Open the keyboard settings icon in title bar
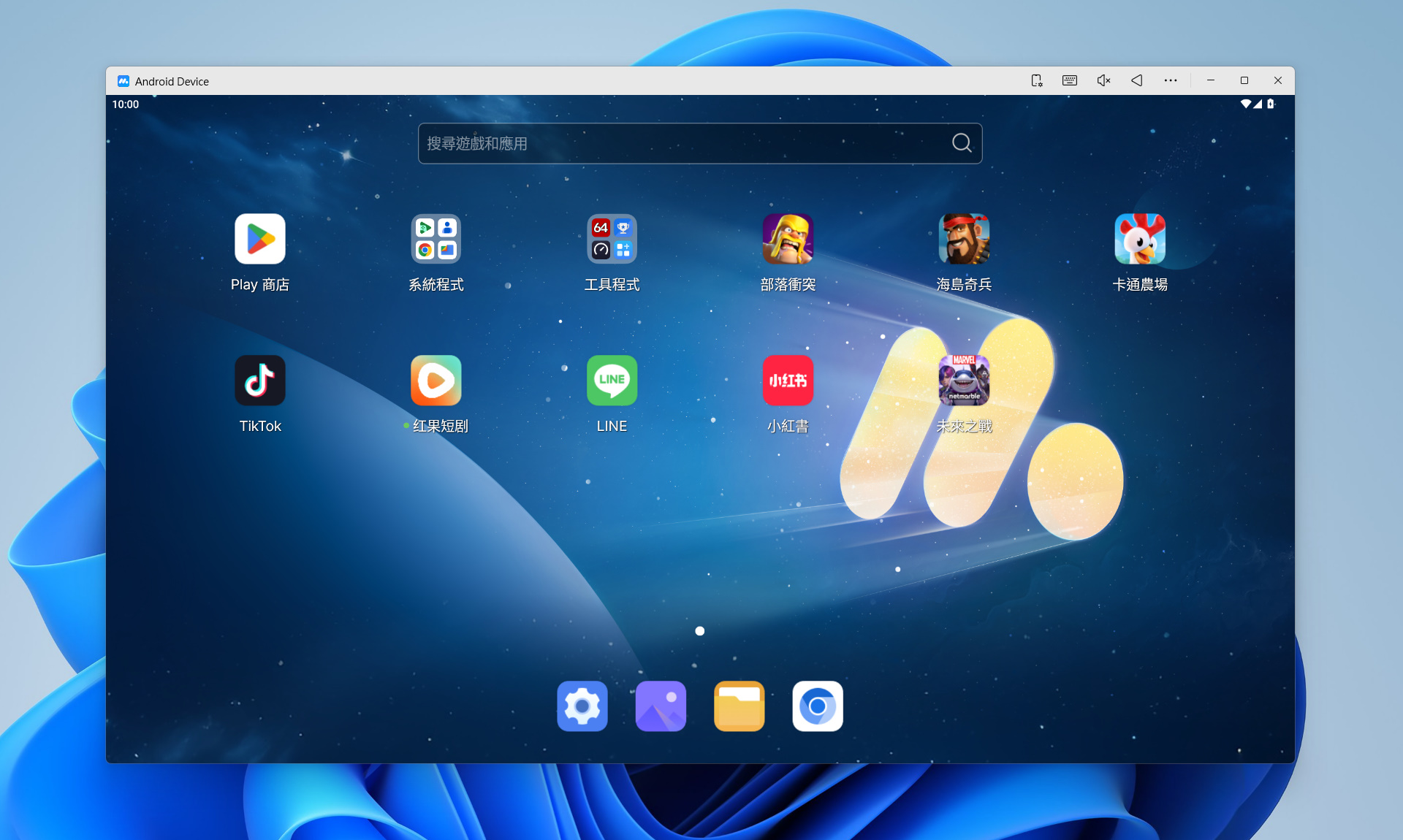Image resolution: width=1403 pixels, height=840 pixels. [x=1070, y=80]
